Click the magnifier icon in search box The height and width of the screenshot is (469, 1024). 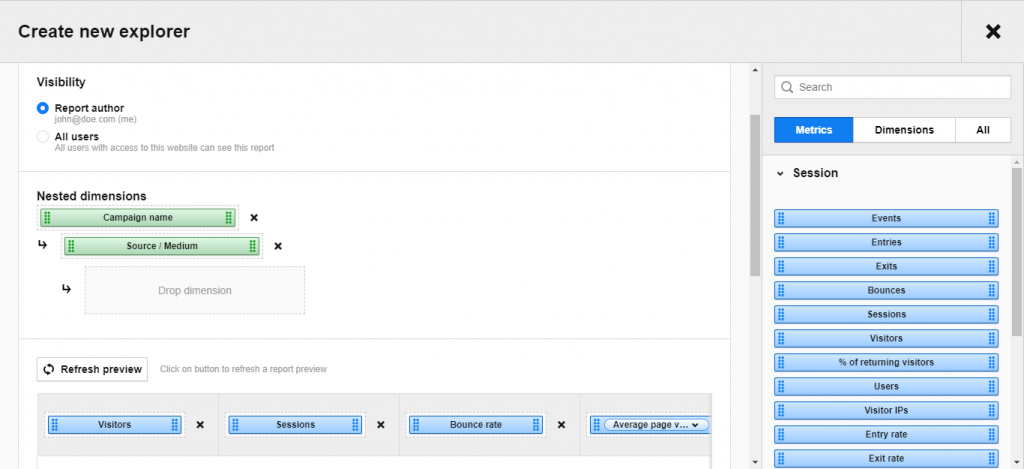pyautogui.click(x=787, y=87)
